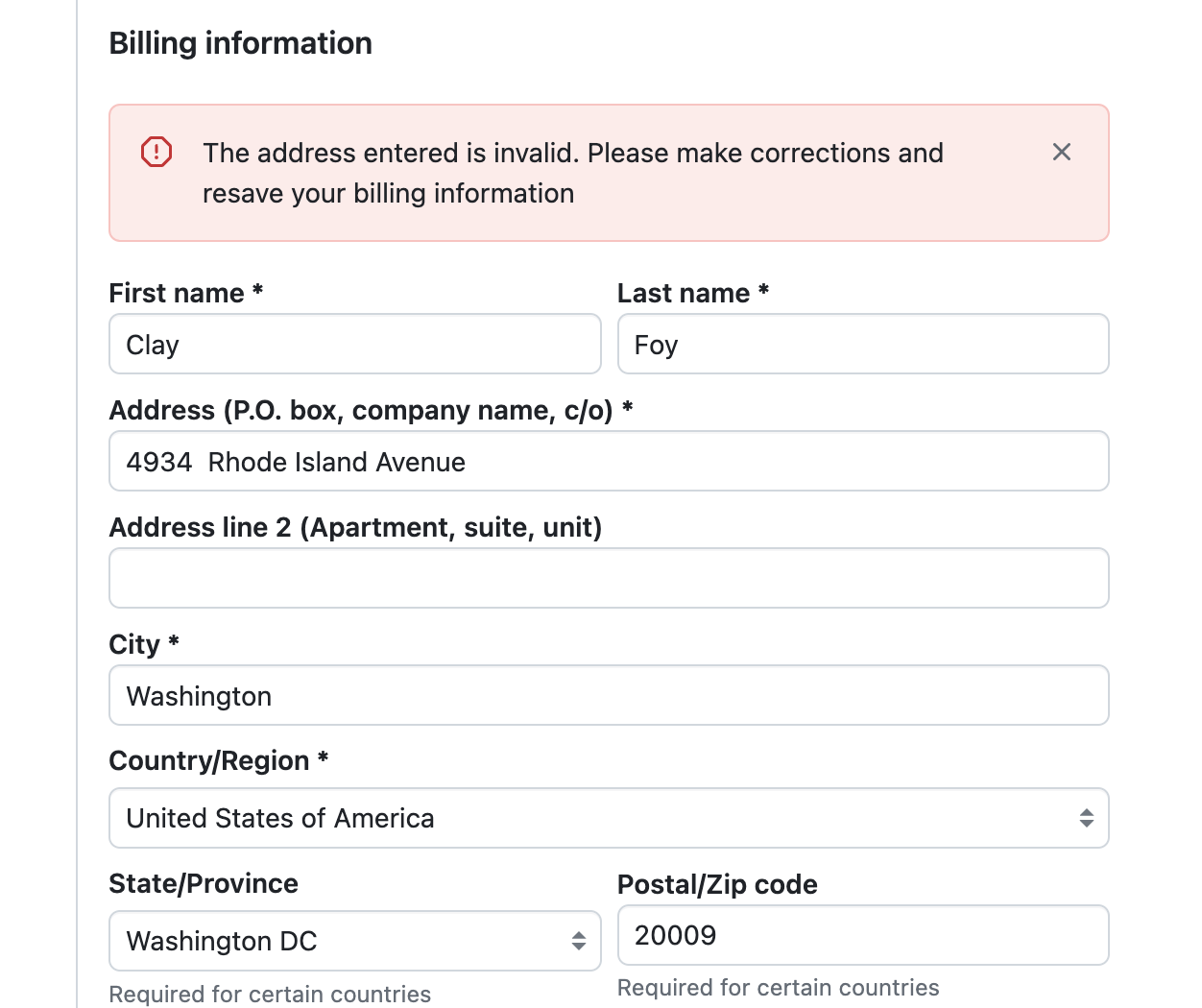Viewport: 1202px width, 1008px height.
Task: Edit the Last name field containing Foy
Action: point(863,344)
